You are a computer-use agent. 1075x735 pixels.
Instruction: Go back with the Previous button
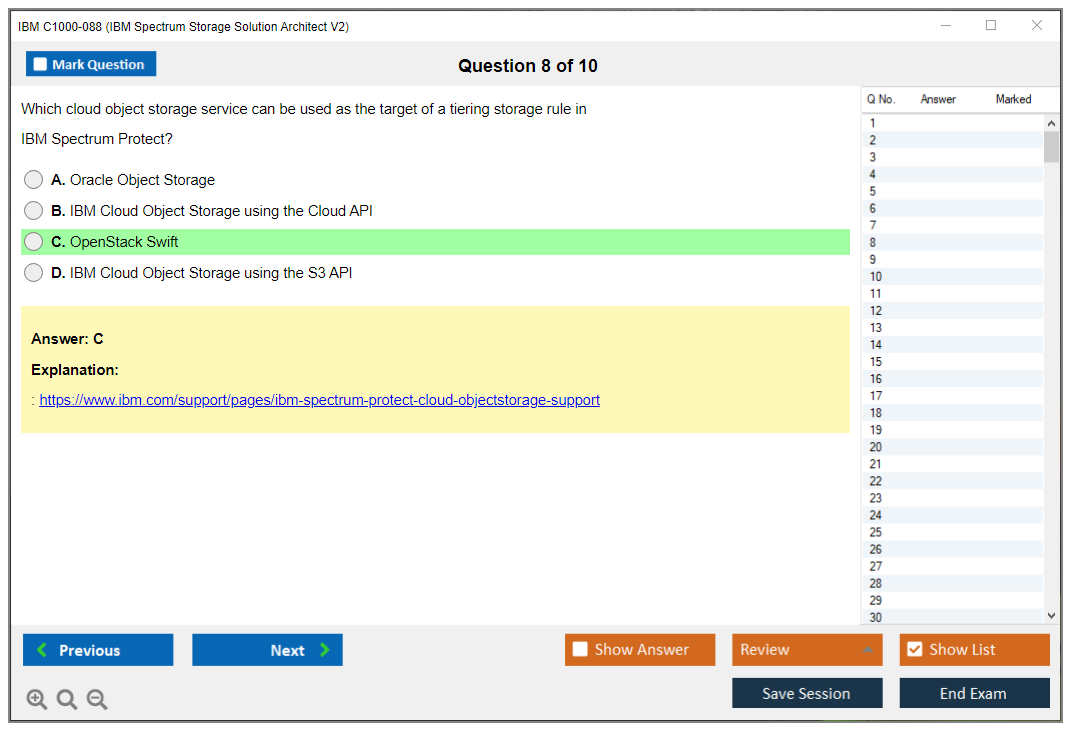tap(98, 650)
